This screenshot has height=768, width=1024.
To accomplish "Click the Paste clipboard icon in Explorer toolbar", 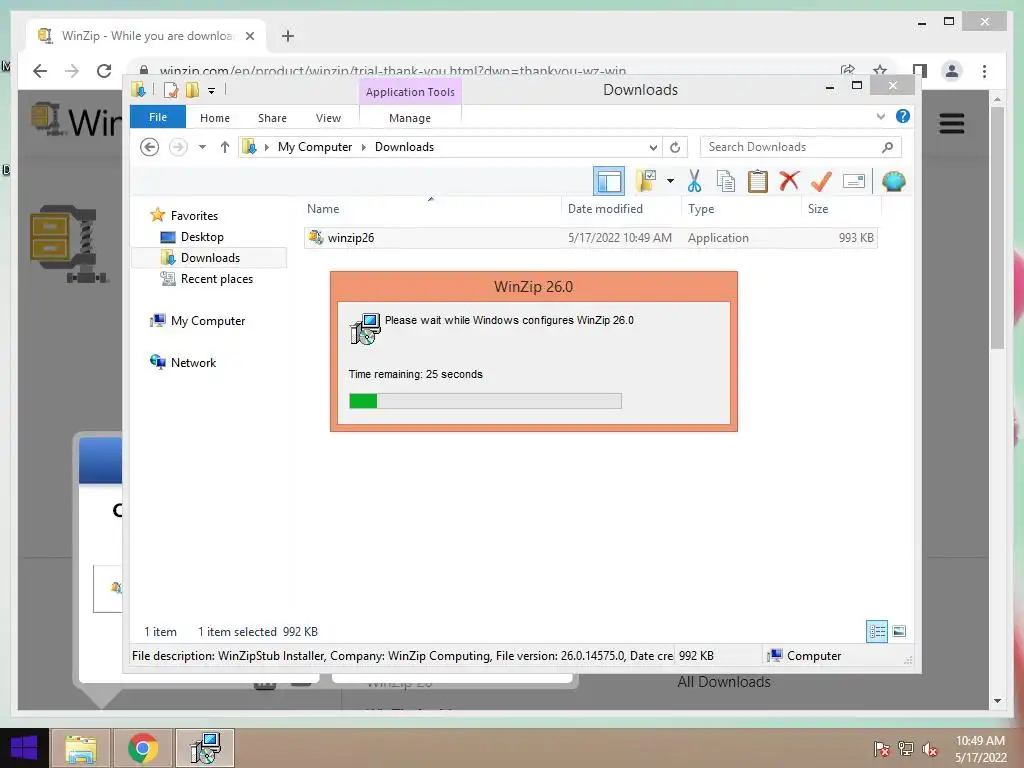I will 758,181.
